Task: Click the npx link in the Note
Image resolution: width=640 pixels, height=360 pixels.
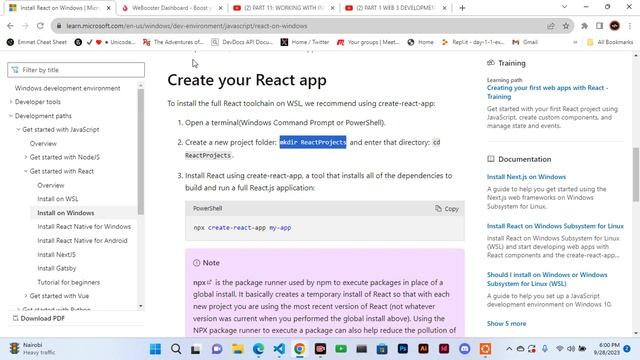Action: pos(202,282)
